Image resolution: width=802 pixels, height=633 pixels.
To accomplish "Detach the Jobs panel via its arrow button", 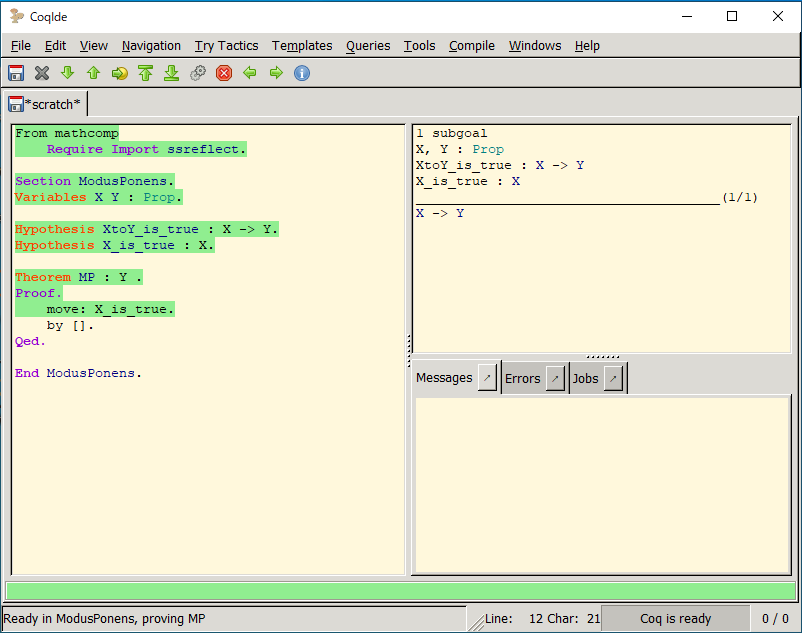I will click(612, 377).
